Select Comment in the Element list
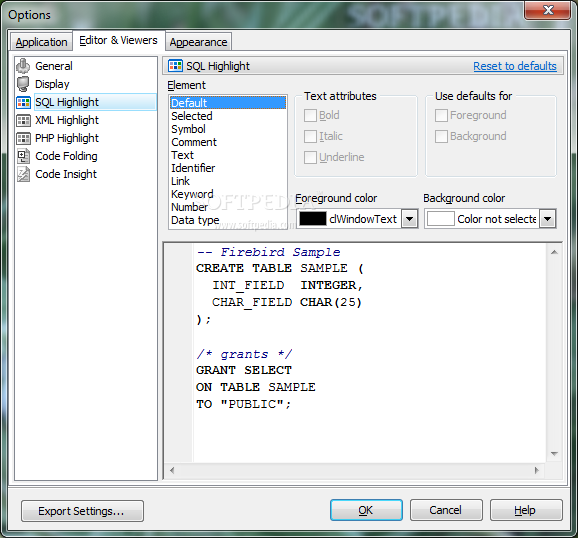Image resolution: width=578 pixels, height=538 pixels. tap(228, 142)
